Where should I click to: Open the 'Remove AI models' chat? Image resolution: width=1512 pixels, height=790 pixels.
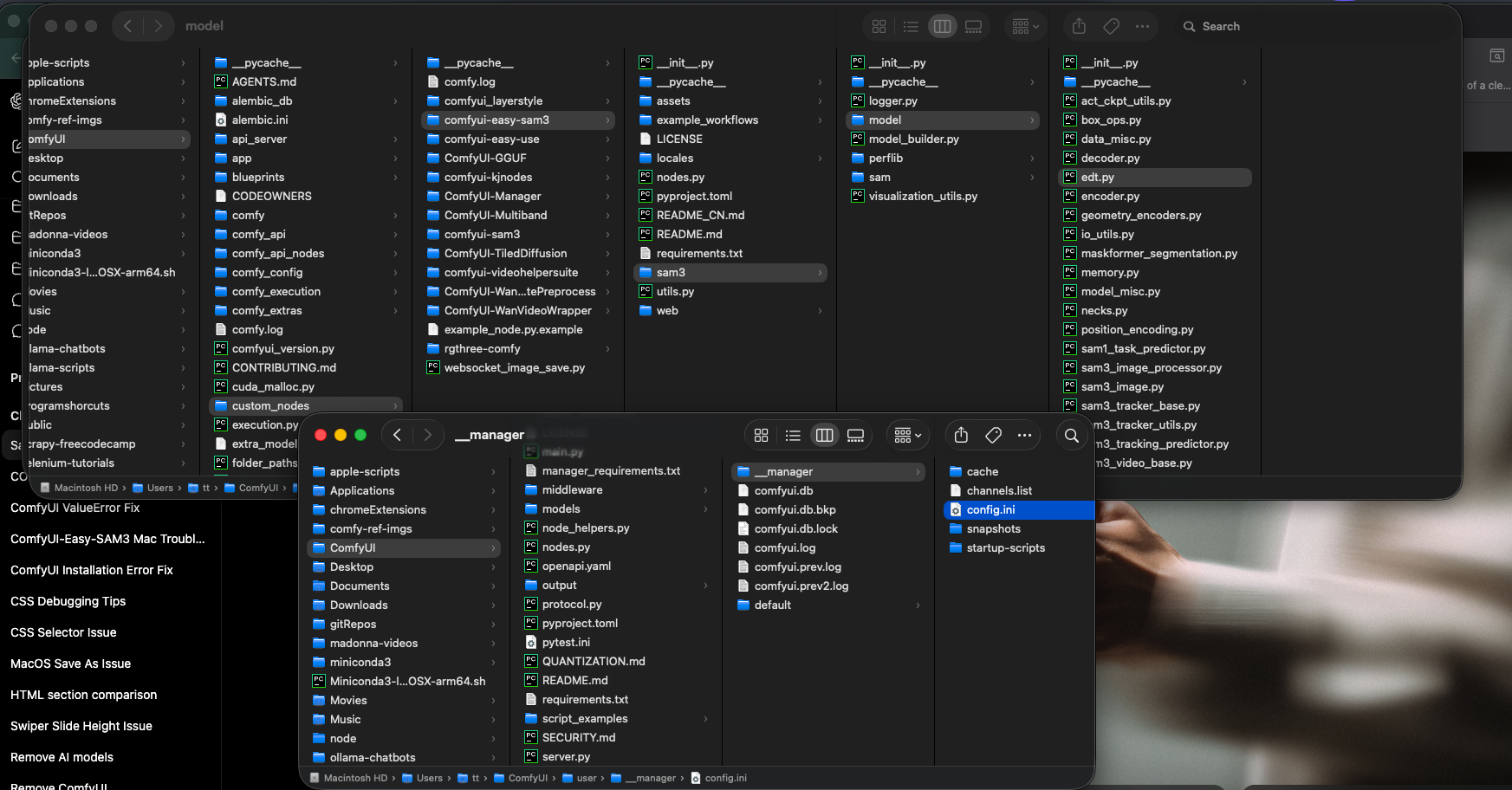[62, 757]
